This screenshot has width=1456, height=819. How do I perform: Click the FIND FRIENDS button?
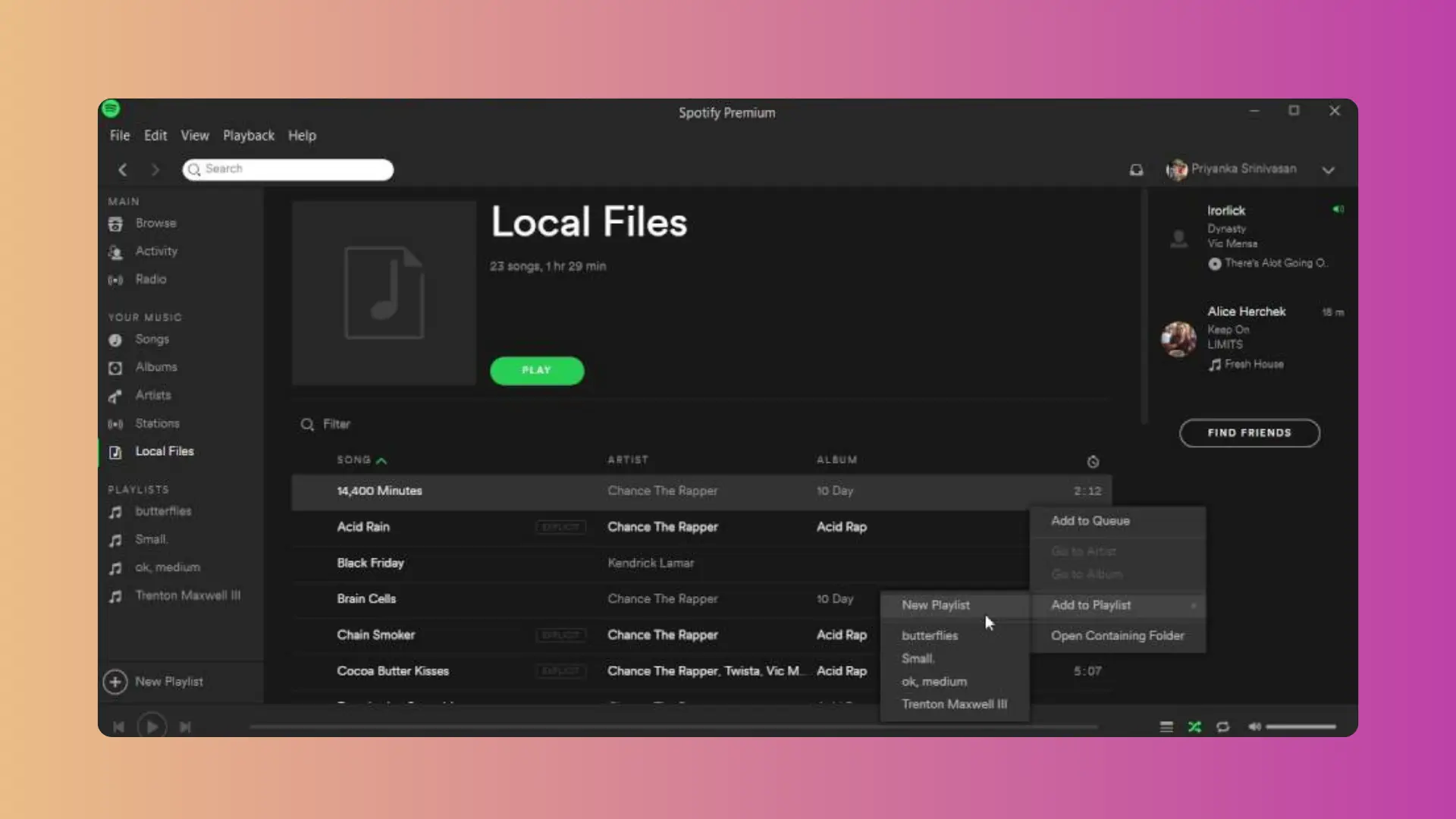pos(1249,433)
